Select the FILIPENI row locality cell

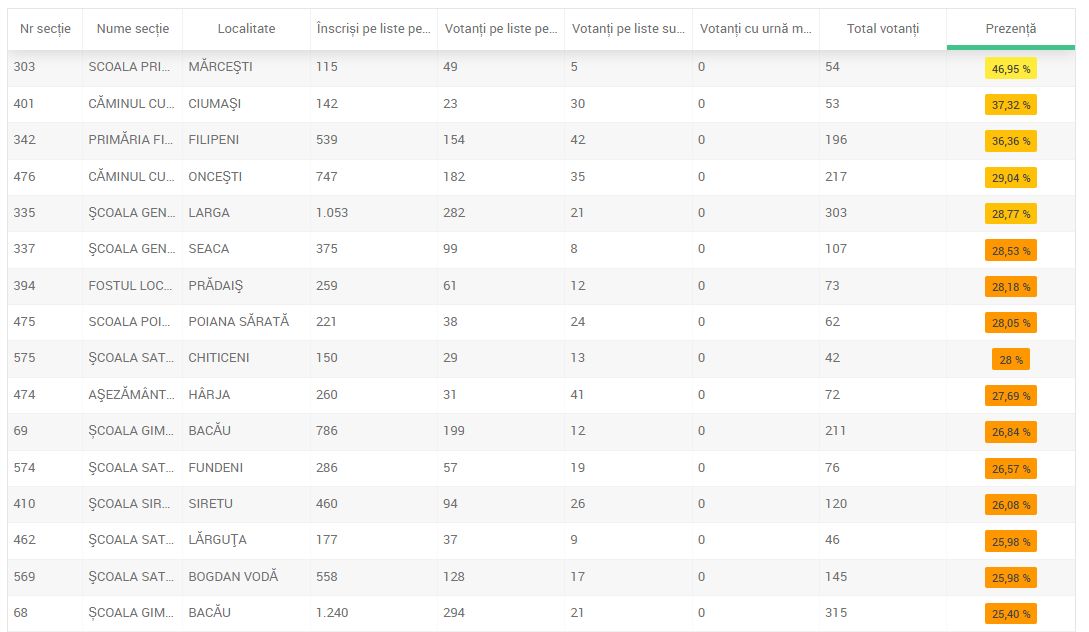[213, 140]
